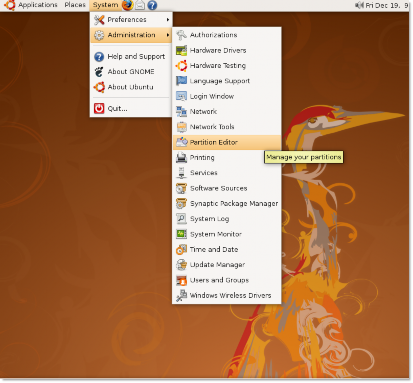Open Printing settings

[227, 158]
